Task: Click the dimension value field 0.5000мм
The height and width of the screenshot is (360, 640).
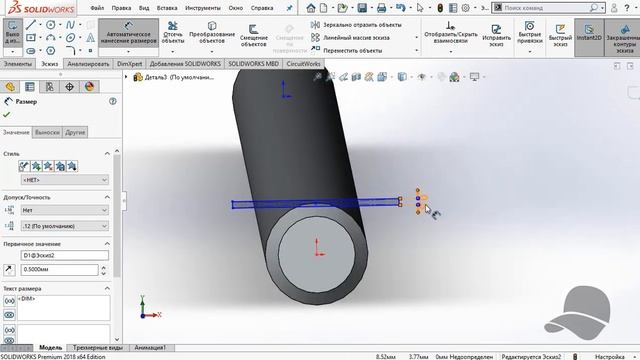Action: point(60,270)
